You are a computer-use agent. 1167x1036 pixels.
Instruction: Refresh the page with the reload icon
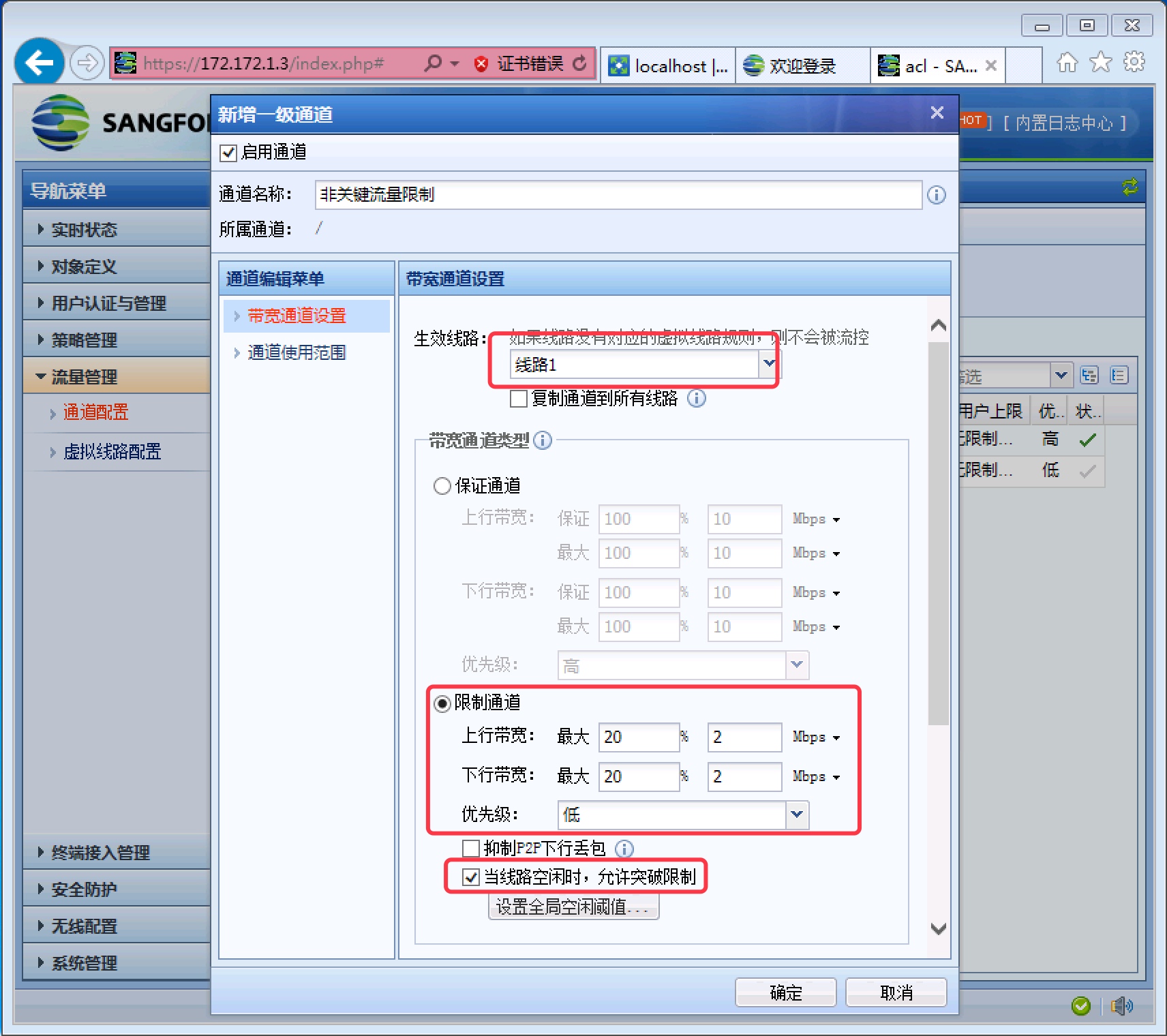pyautogui.click(x=579, y=63)
